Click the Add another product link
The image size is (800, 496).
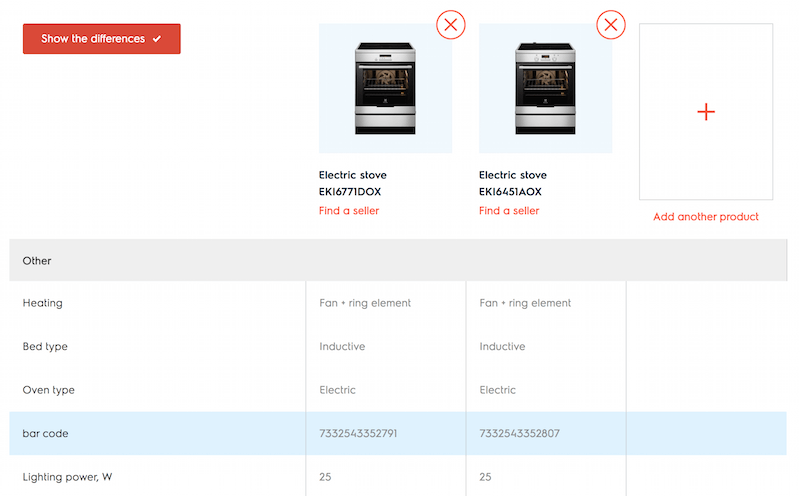706,217
